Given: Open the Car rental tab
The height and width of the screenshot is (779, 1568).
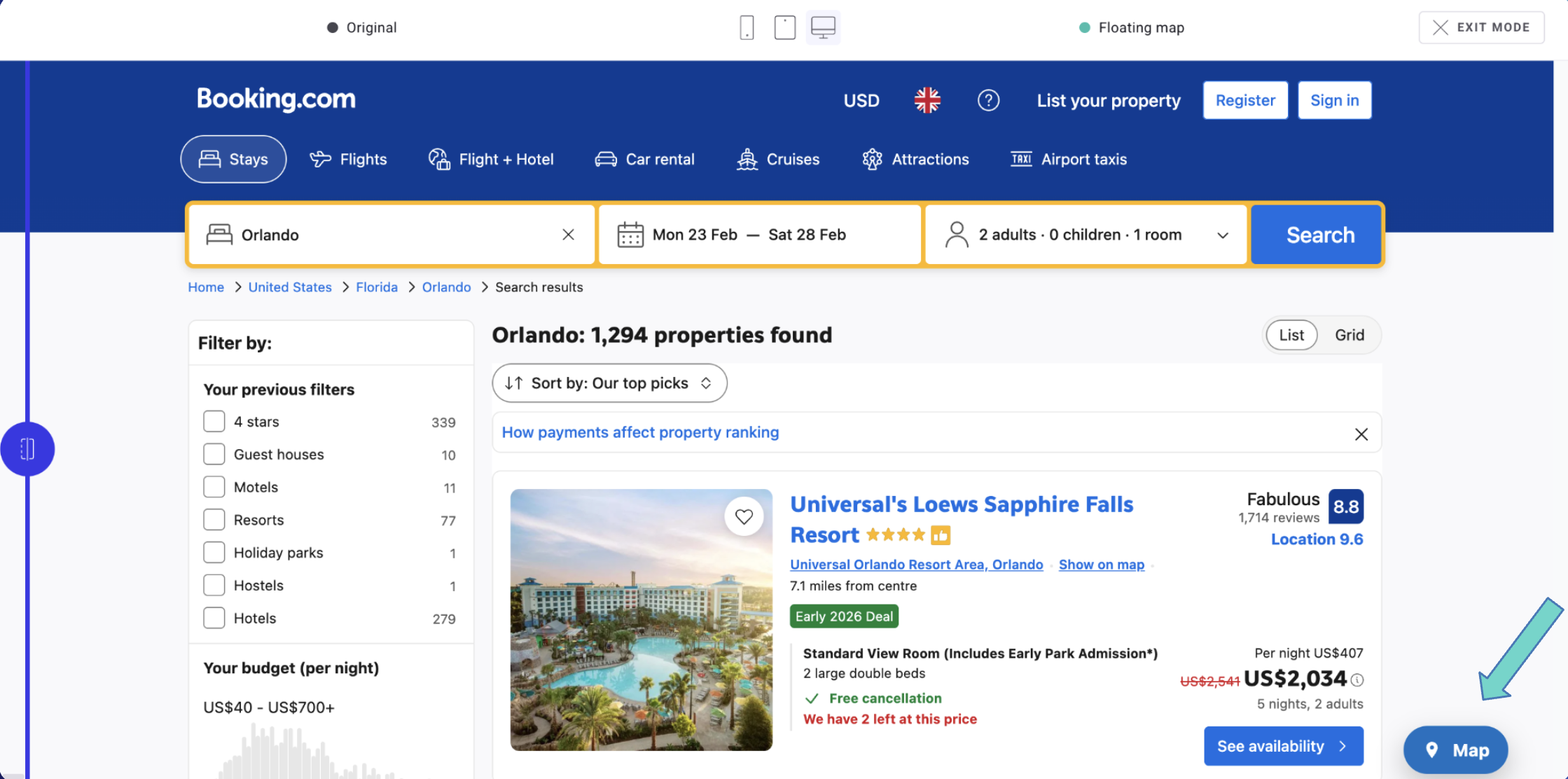Looking at the screenshot, I should pyautogui.click(x=644, y=159).
